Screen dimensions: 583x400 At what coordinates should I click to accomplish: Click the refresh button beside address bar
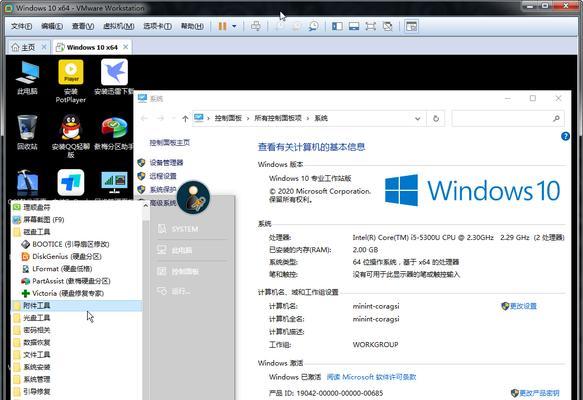[x=436, y=119]
